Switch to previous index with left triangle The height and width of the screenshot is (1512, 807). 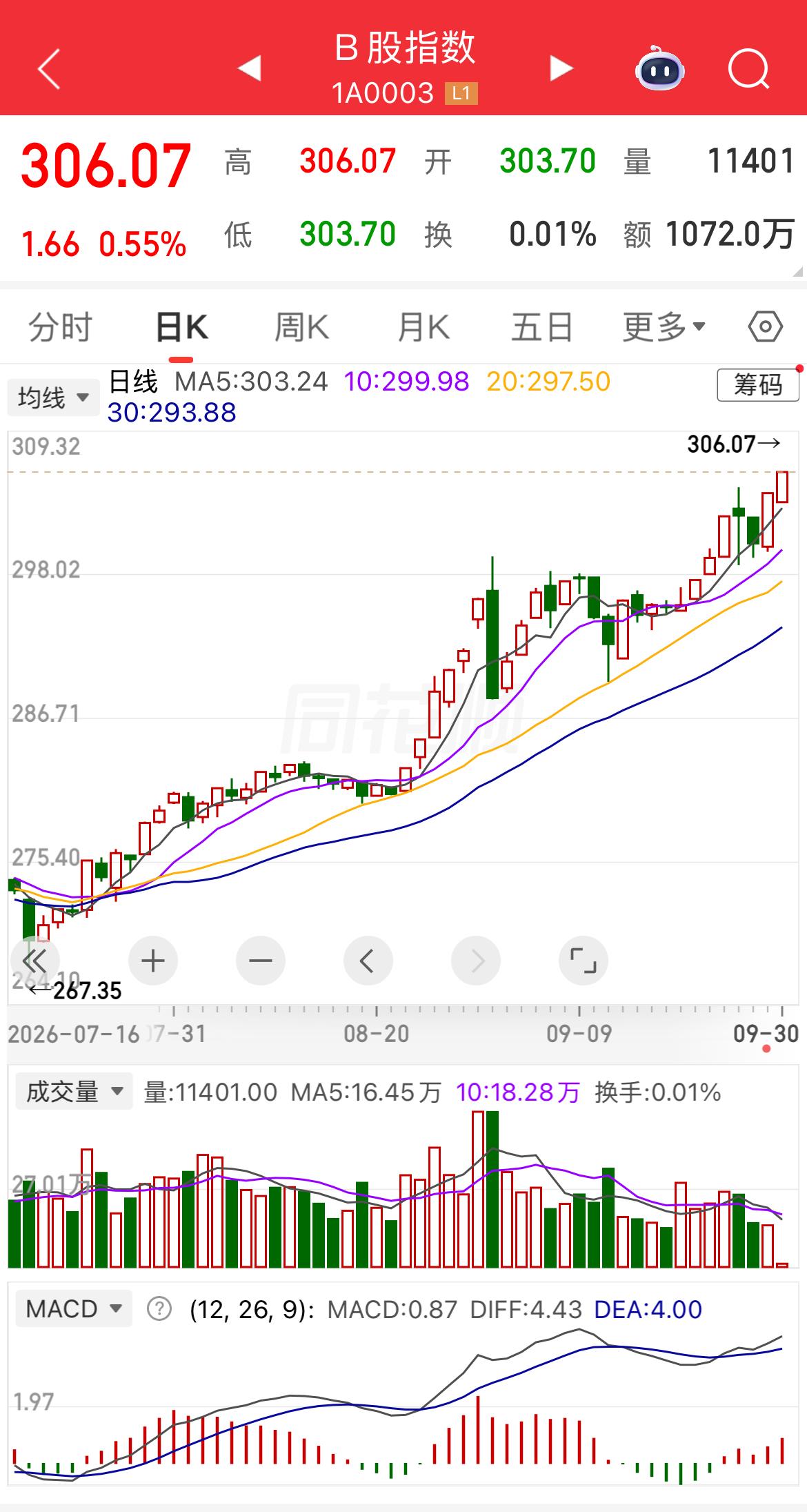249,68
